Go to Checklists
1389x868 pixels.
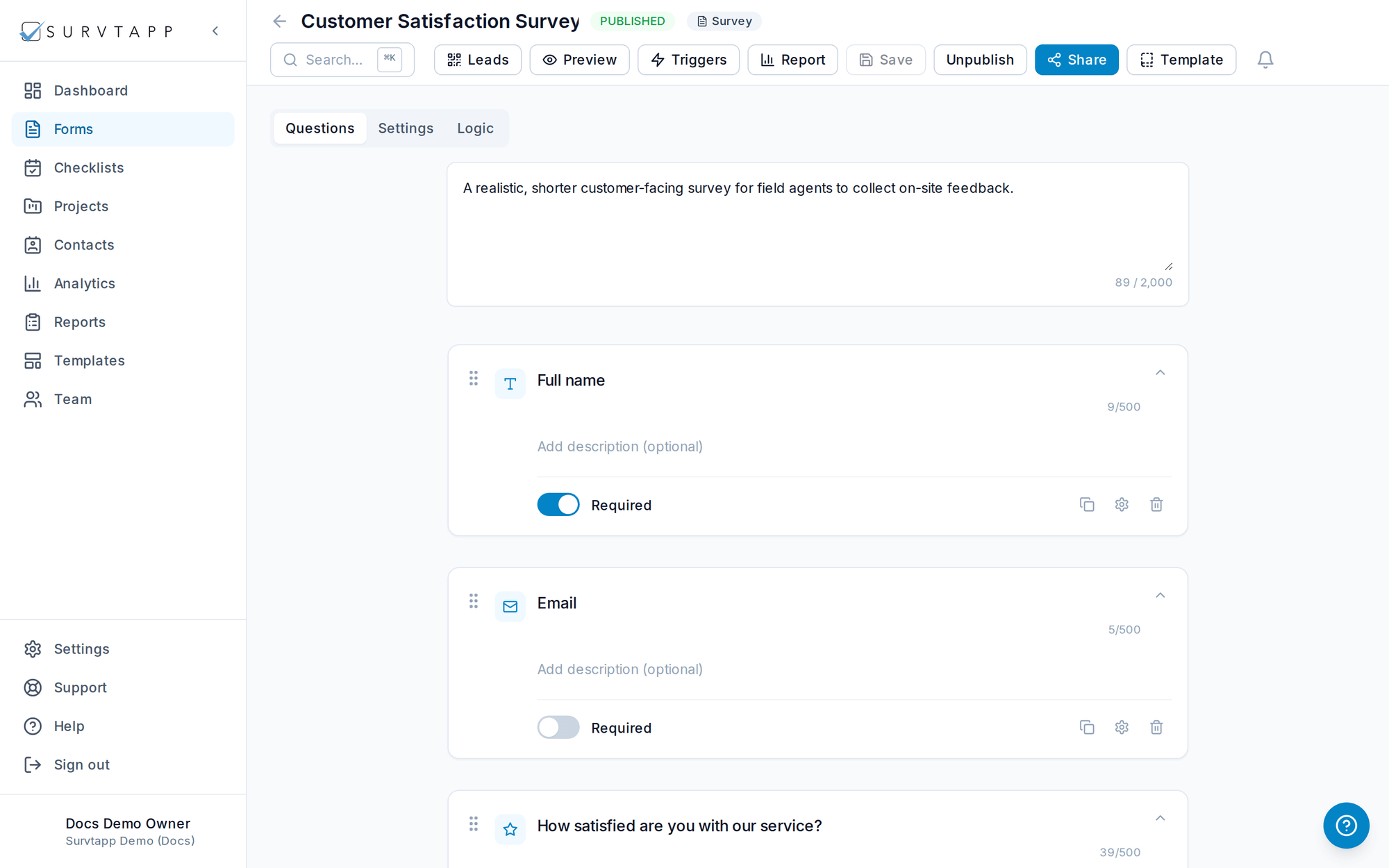click(123, 168)
